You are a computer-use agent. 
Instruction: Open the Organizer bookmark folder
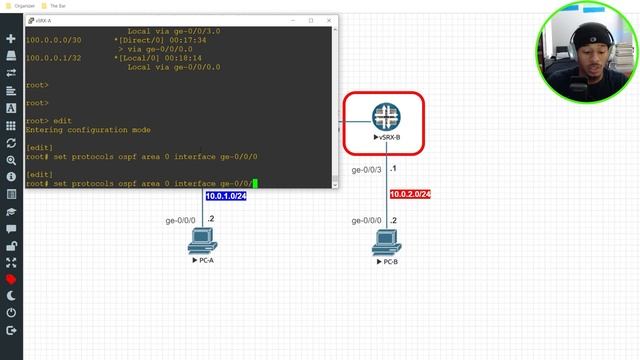[x=20, y=6]
